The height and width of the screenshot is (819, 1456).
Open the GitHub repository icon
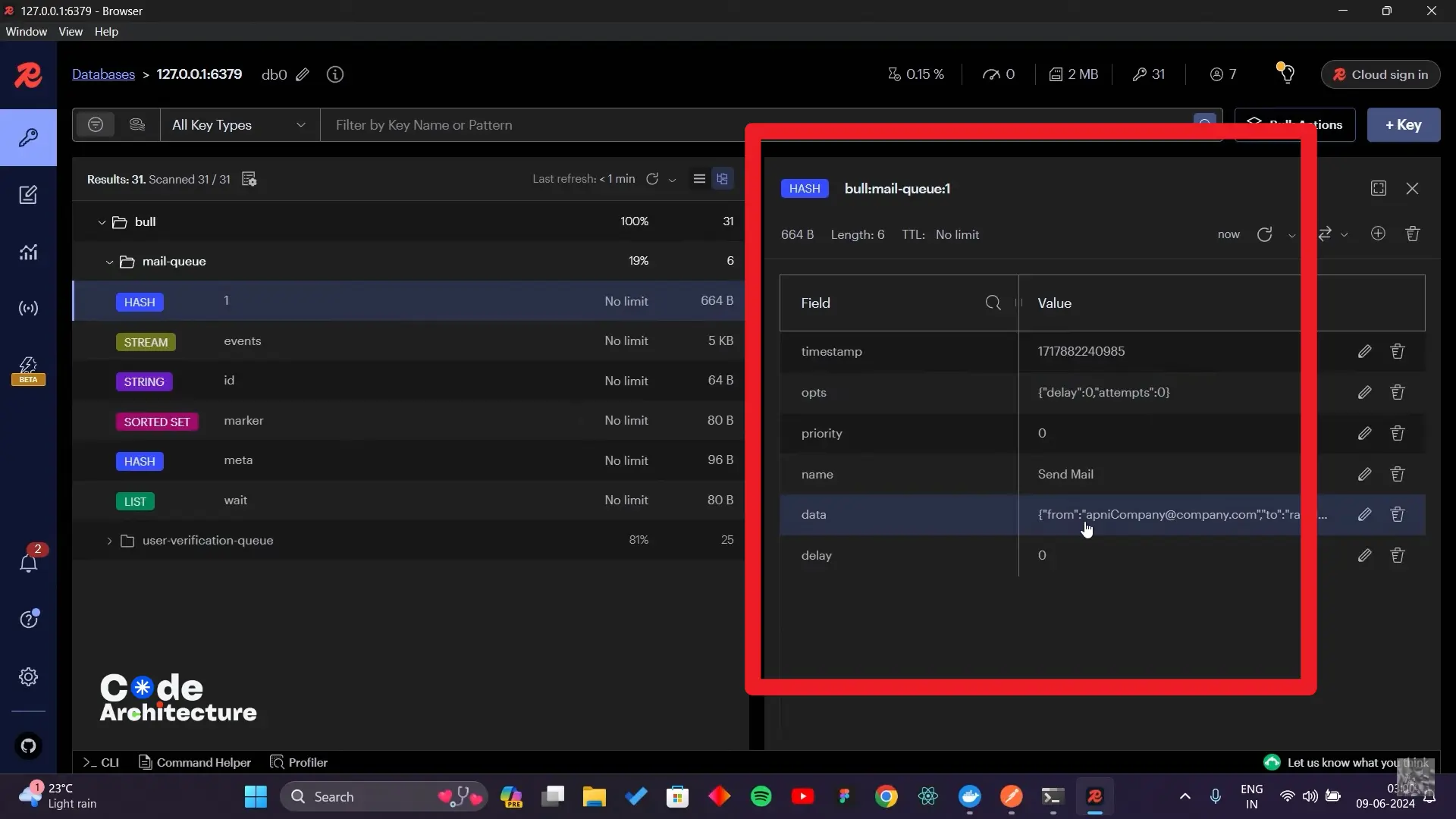[28, 745]
